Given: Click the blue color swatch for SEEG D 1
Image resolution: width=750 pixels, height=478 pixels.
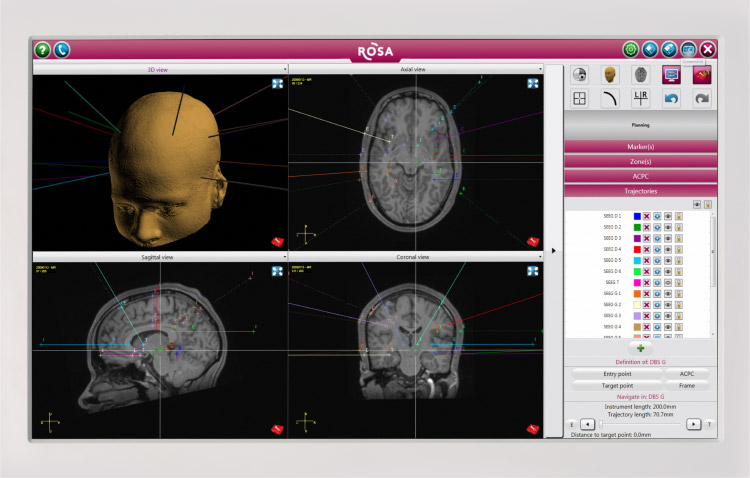Looking at the screenshot, I should pyautogui.click(x=636, y=216).
